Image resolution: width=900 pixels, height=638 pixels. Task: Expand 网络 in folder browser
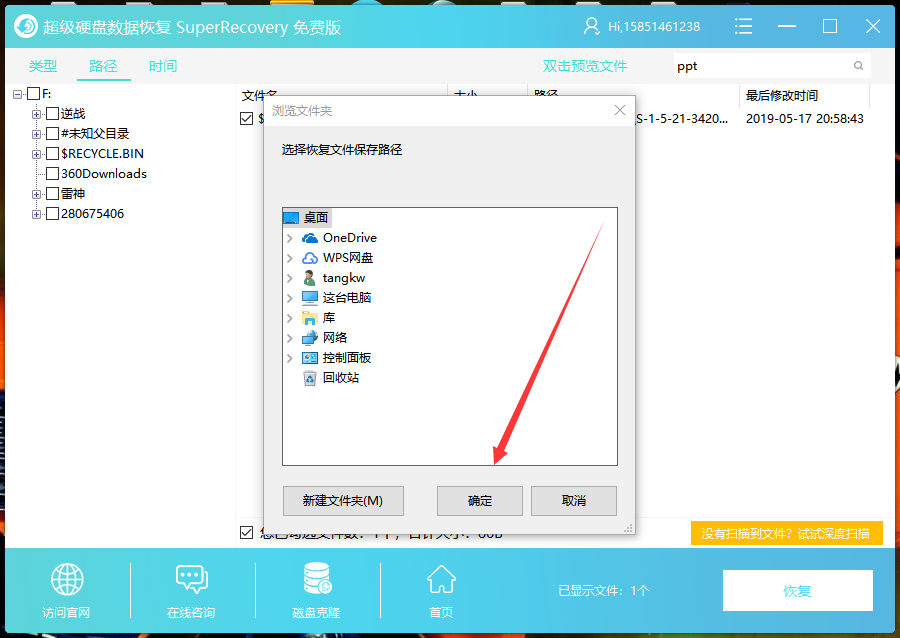coord(290,338)
